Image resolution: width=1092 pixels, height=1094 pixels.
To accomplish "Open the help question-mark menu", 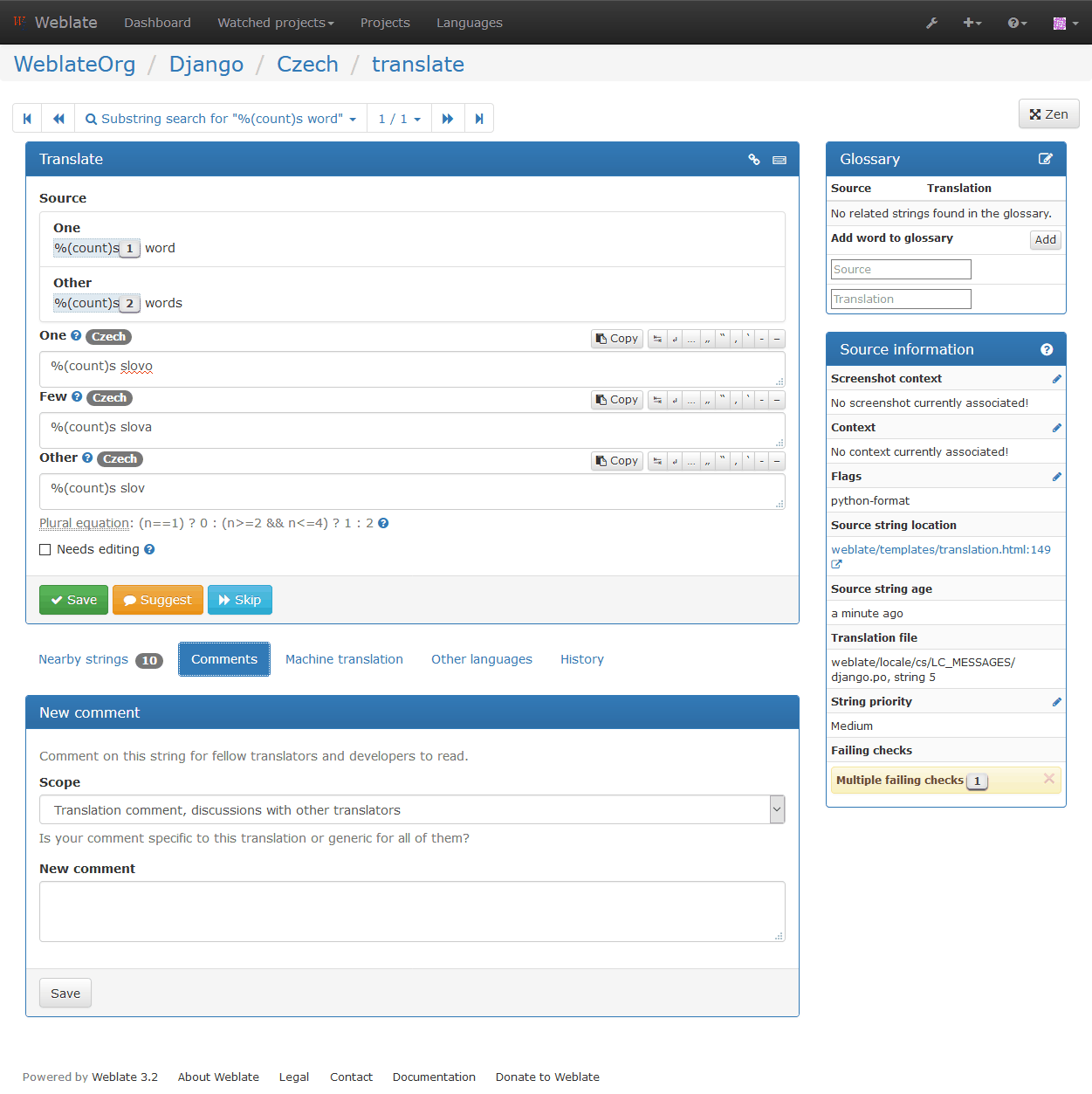I will coord(1017,23).
